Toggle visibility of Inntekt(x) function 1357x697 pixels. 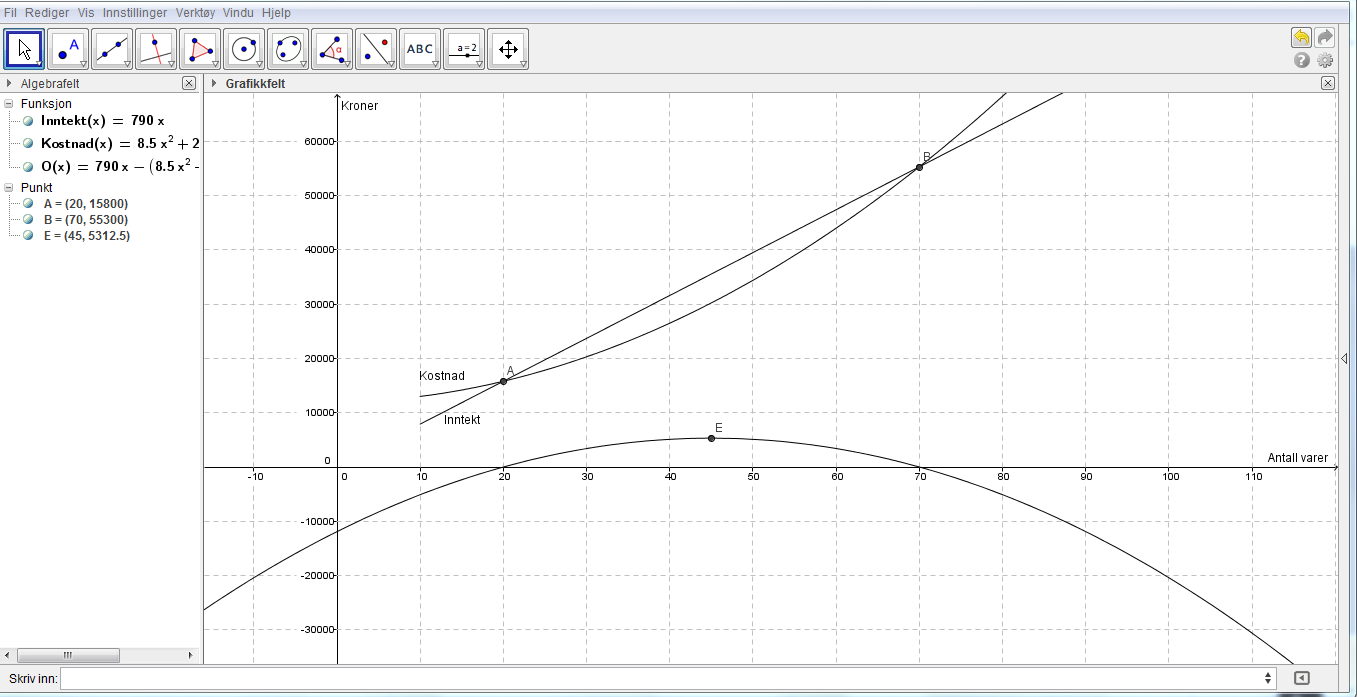click(29, 120)
